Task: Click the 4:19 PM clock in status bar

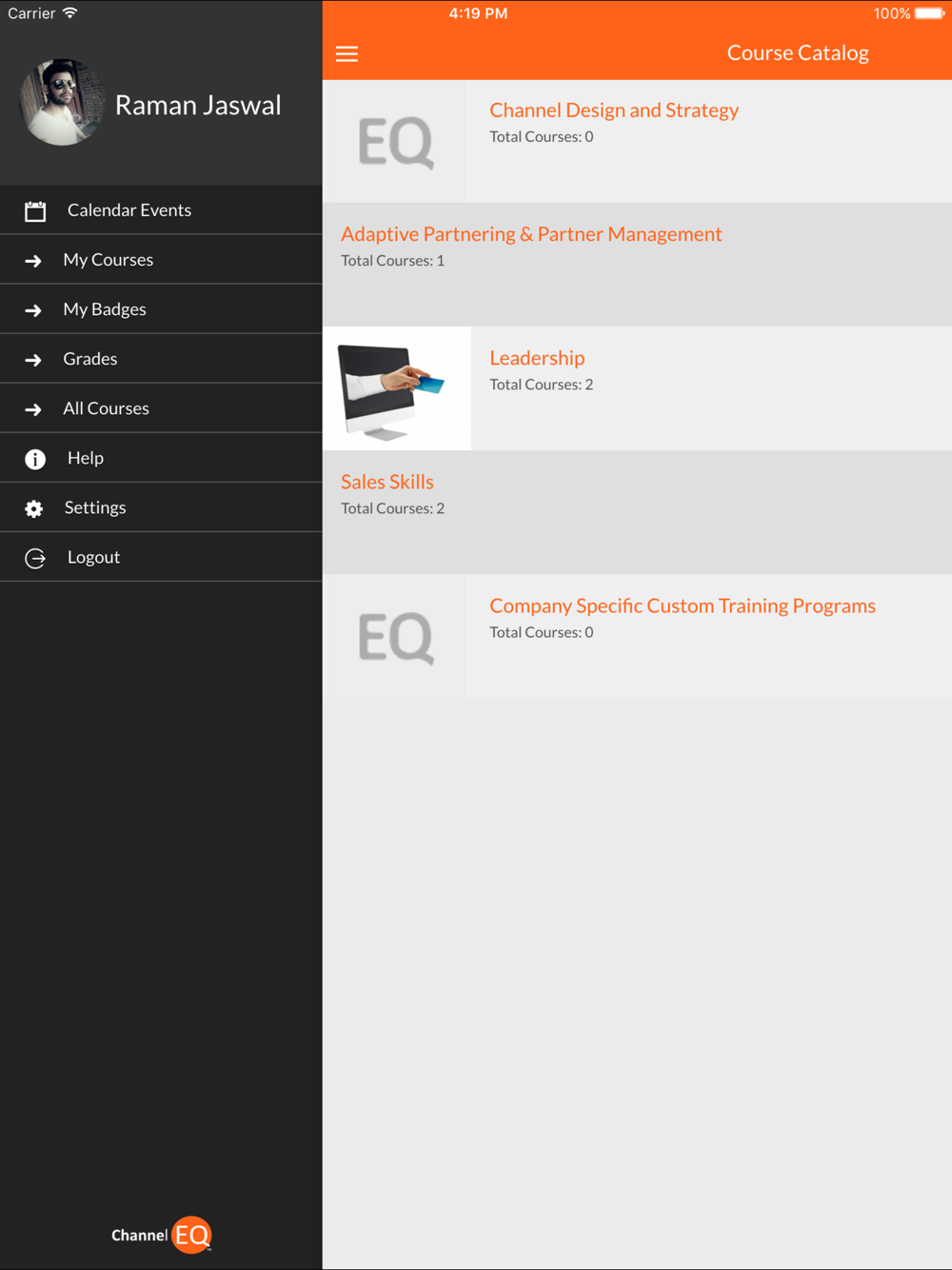Action: pyautogui.click(x=478, y=13)
